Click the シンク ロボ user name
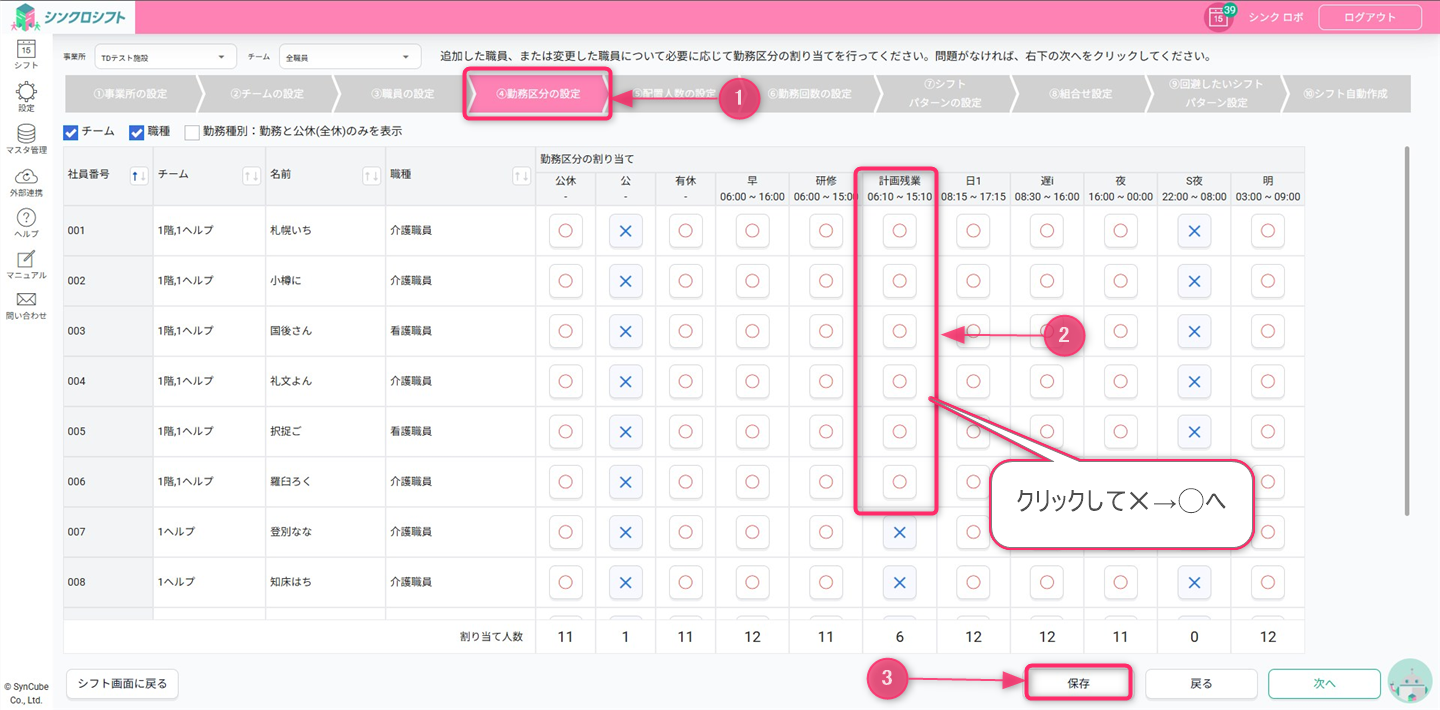The width and height of the screenshot is (1440, 710). tap(1276, 17)
